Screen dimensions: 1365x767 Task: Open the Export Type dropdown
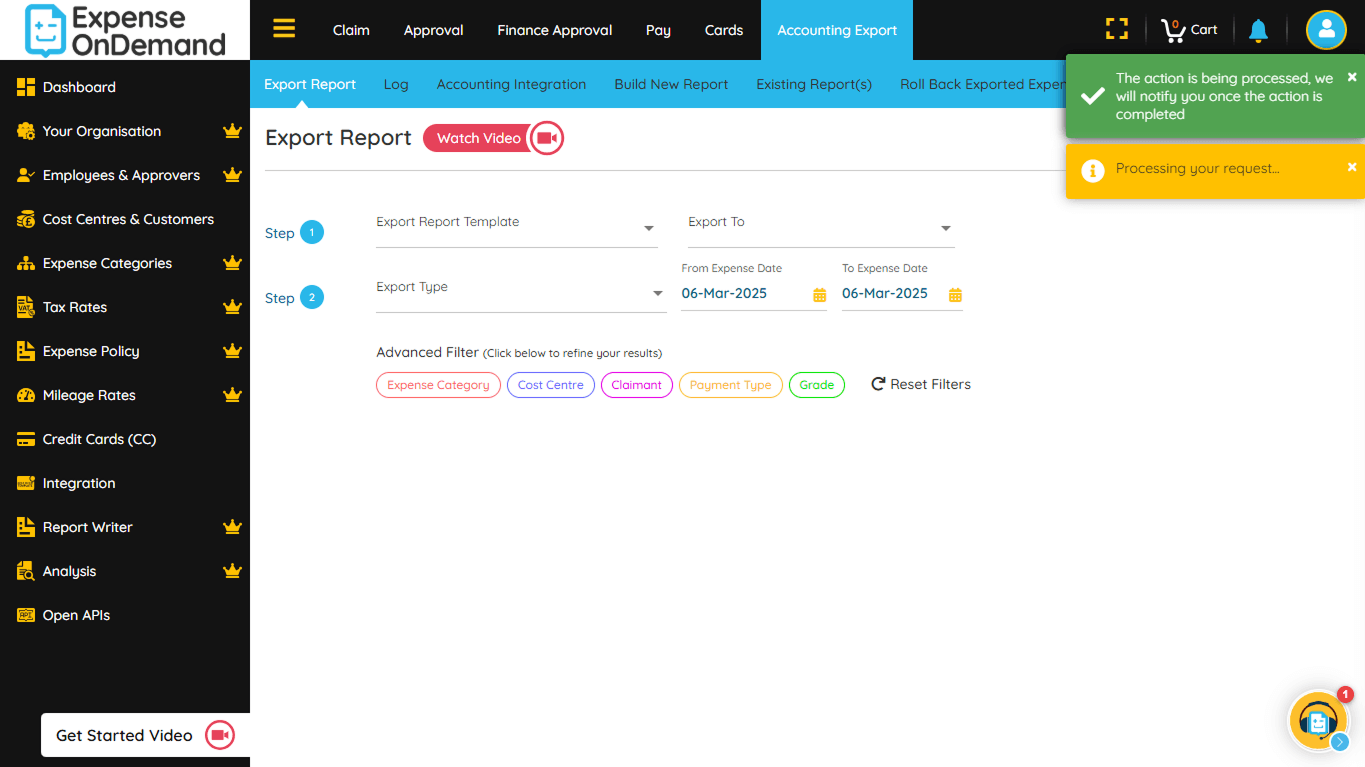(521, 293)
